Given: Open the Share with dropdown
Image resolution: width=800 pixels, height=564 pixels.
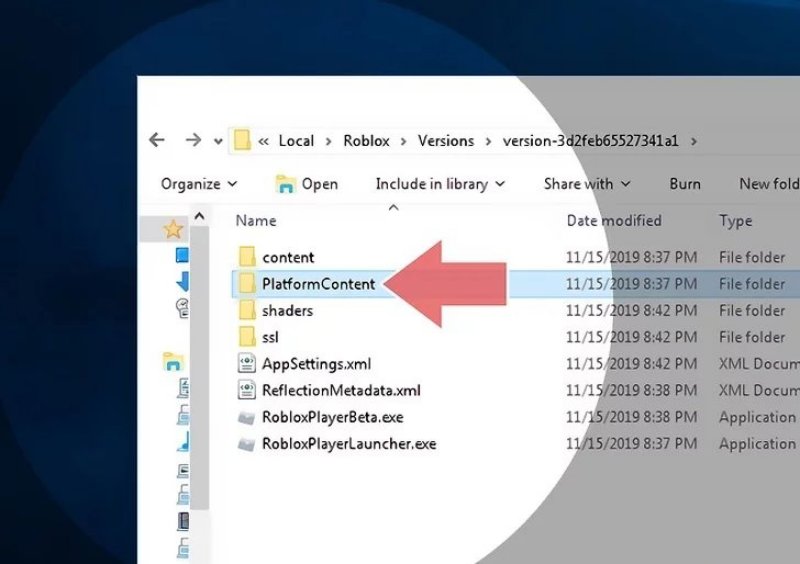Looking at the screenshot, I should click(x=587, y=184).
